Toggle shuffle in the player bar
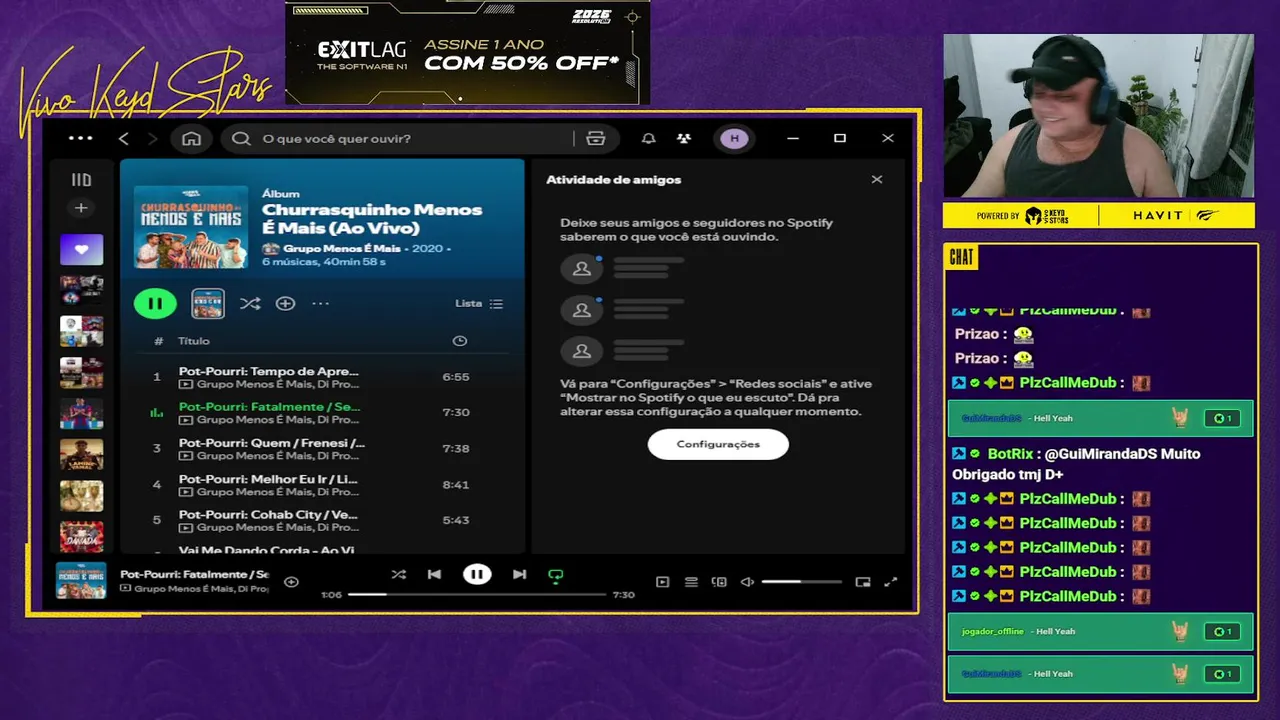1280x720 pixels. pyautogui.click(x=398, y=574)
